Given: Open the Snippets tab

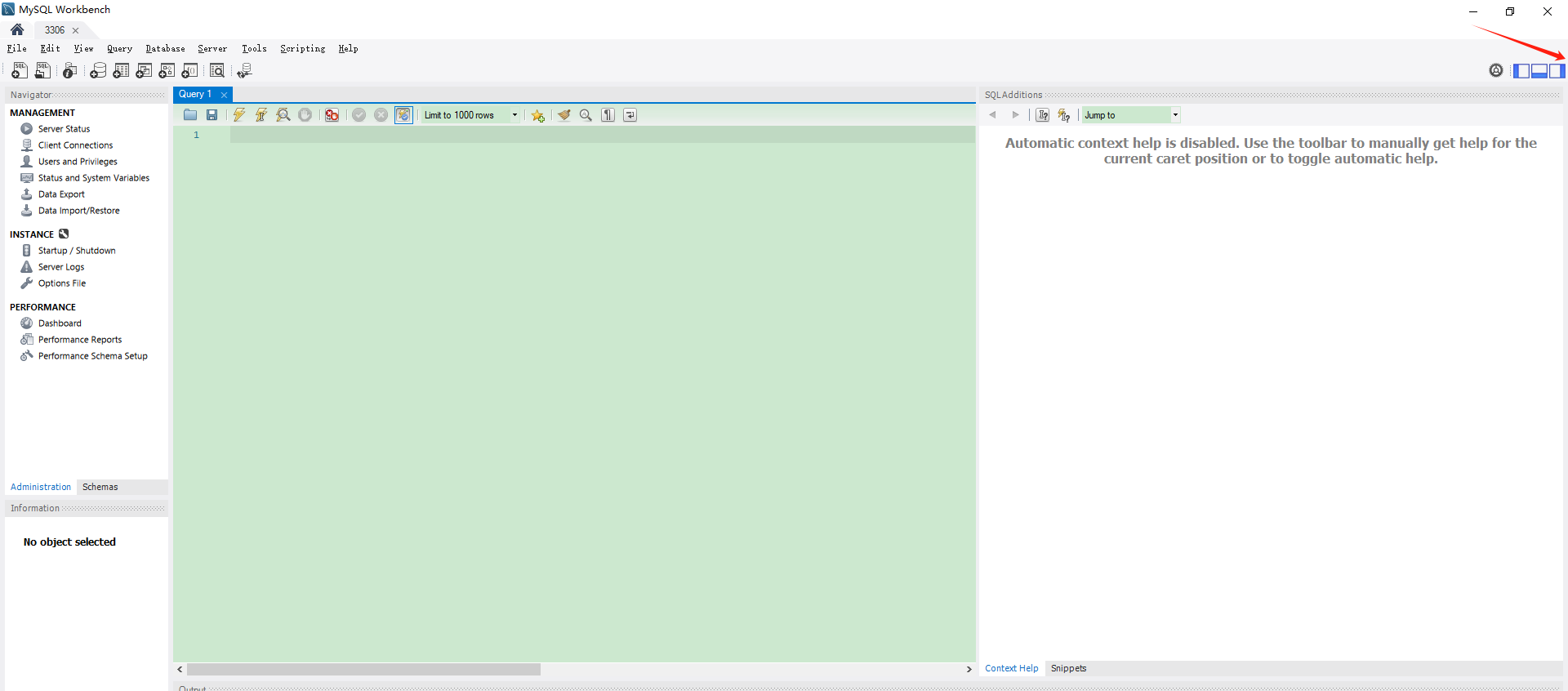Looking at the screenshot, I should click(1068, 668).
